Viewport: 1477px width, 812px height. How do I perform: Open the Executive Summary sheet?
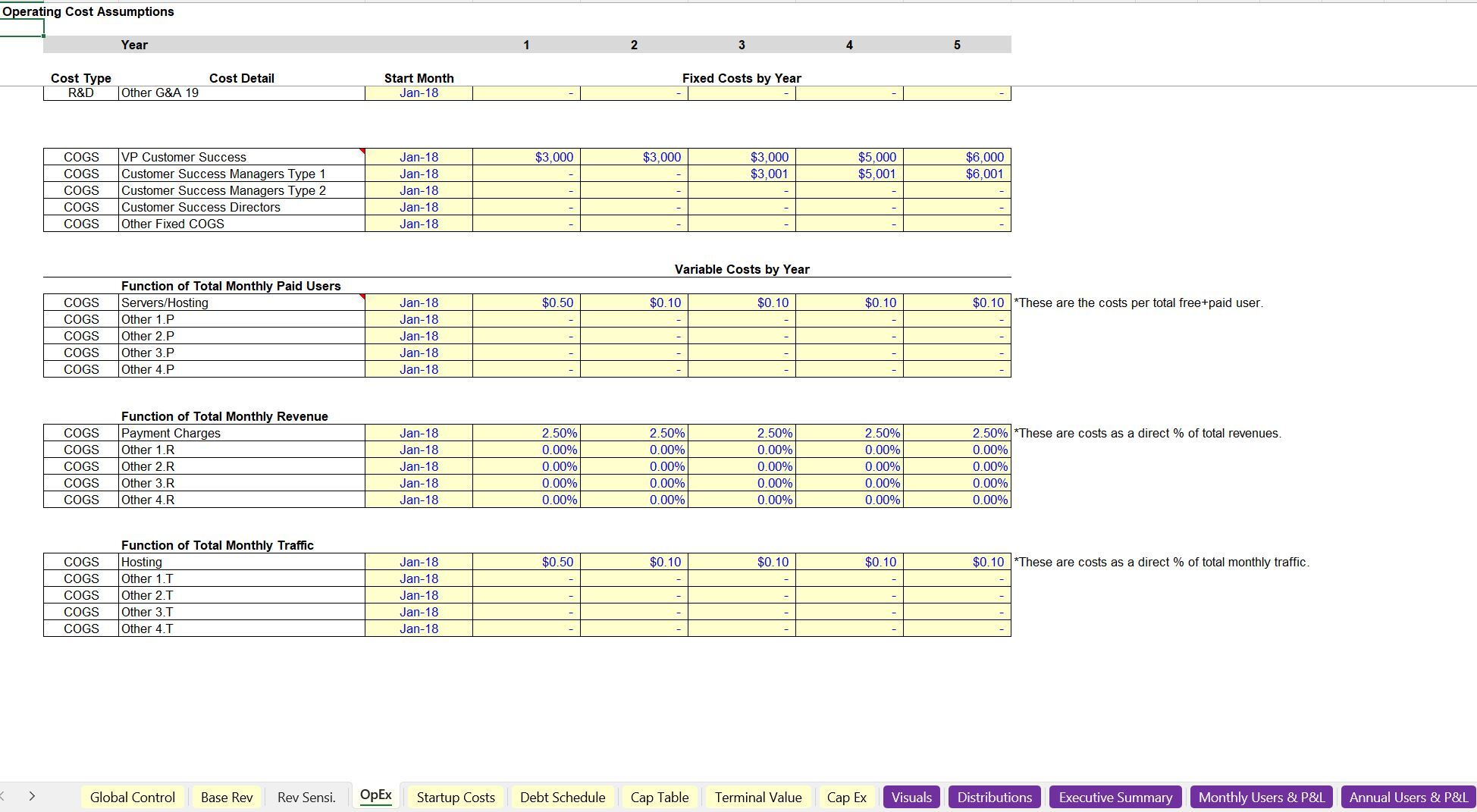pyautogui.click(x=1115, y=797)
